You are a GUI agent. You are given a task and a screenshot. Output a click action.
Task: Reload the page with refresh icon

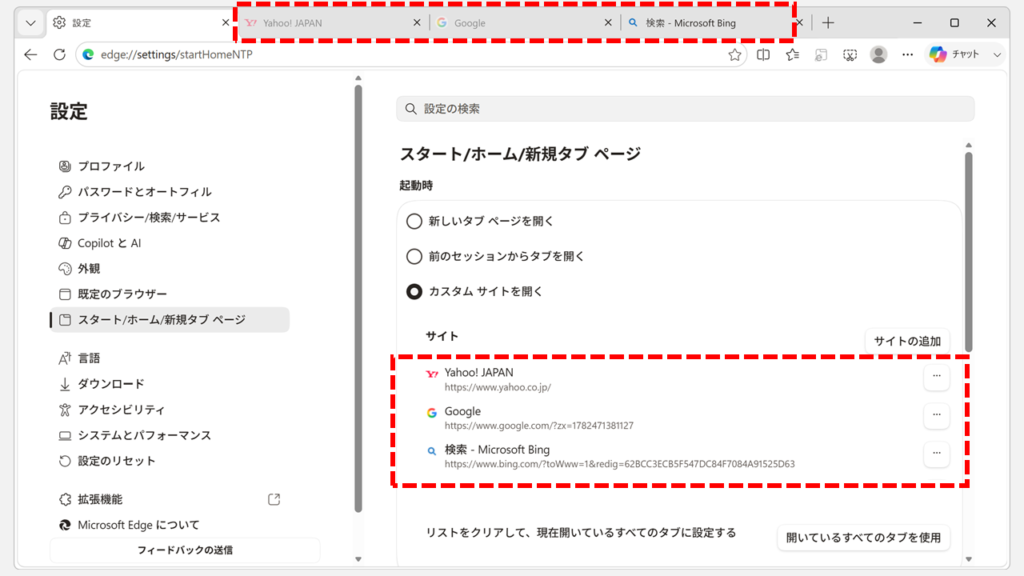coord(59,55)
